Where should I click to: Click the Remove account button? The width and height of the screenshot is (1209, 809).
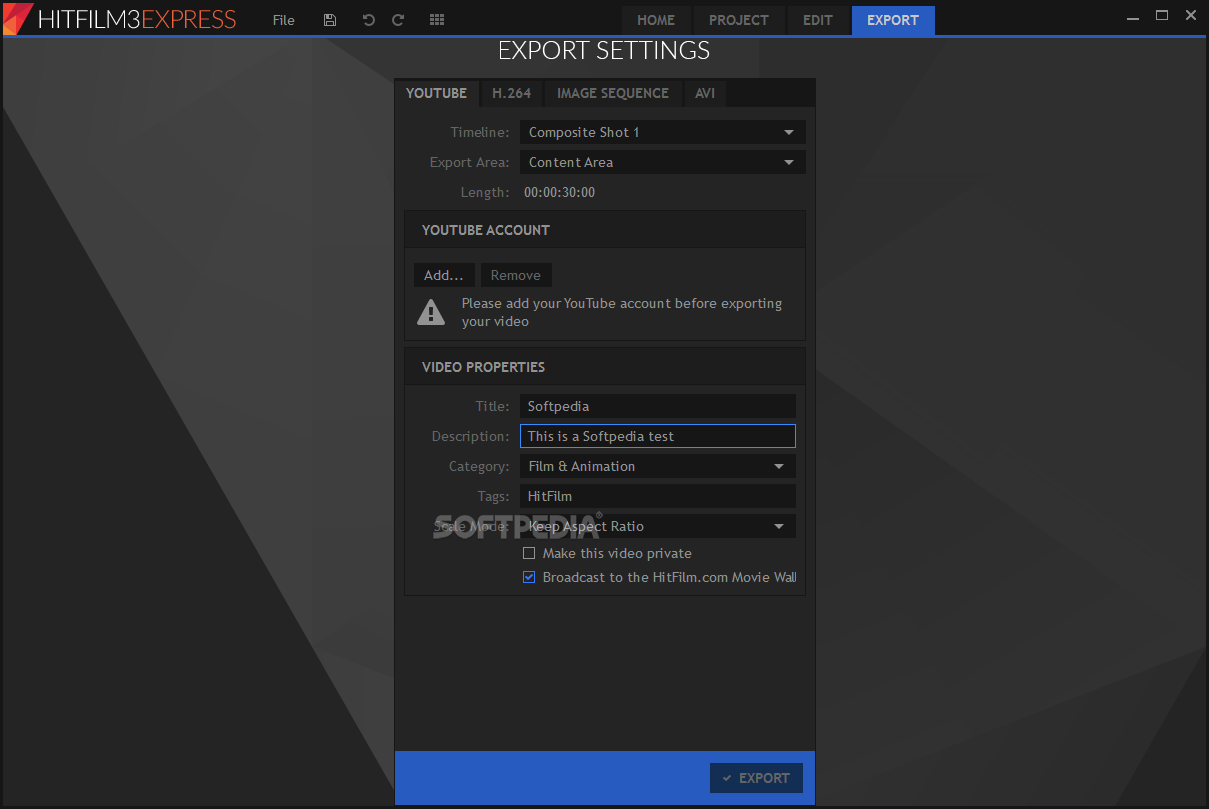(516, 275)
